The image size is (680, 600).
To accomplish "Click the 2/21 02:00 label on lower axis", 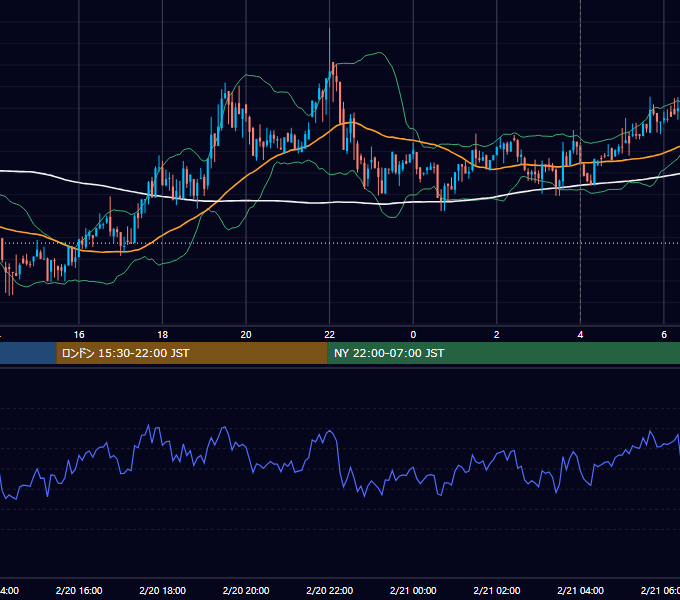I will tap(497, 590).
